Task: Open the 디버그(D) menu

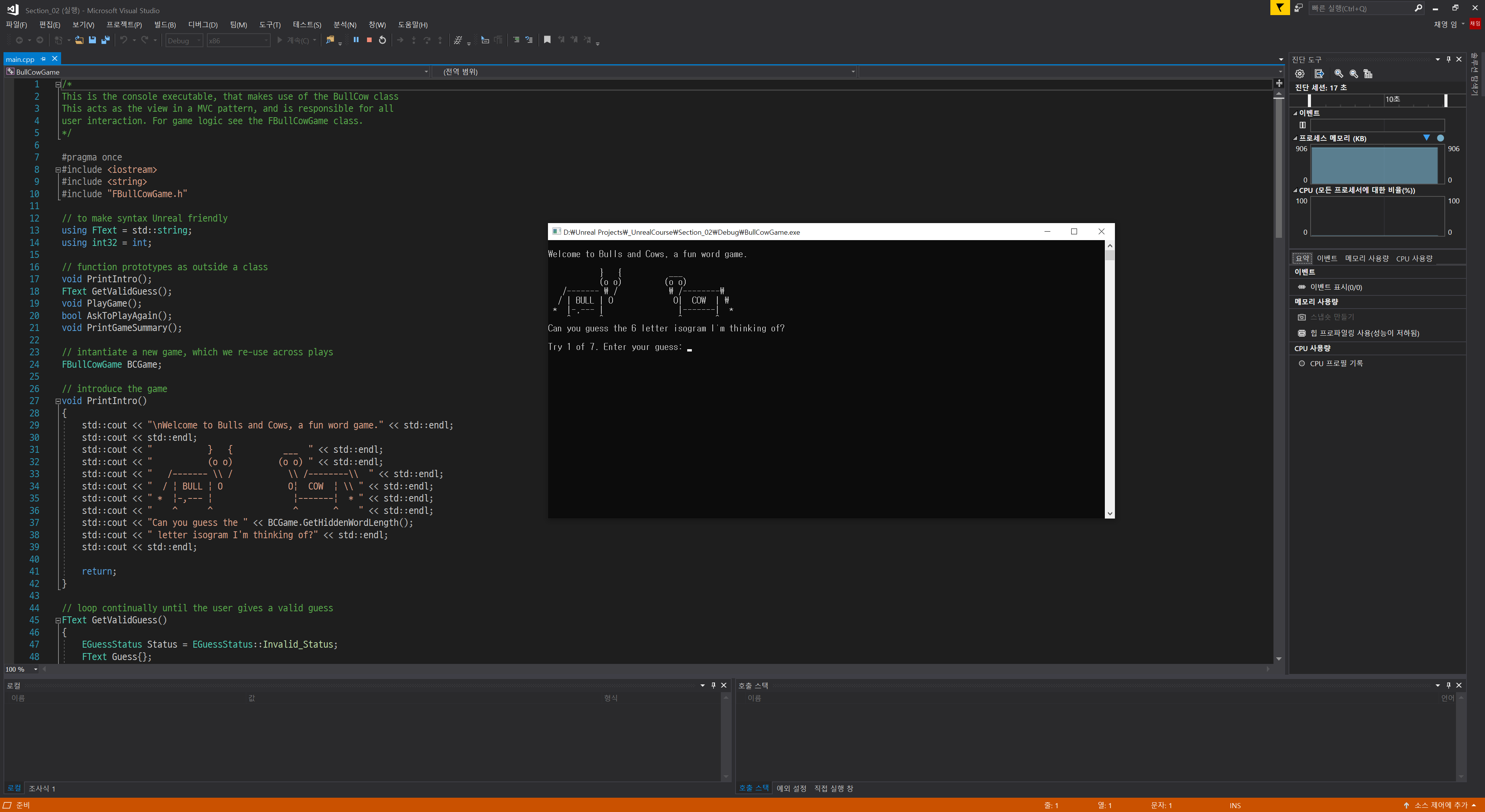Action: [203, 25]
